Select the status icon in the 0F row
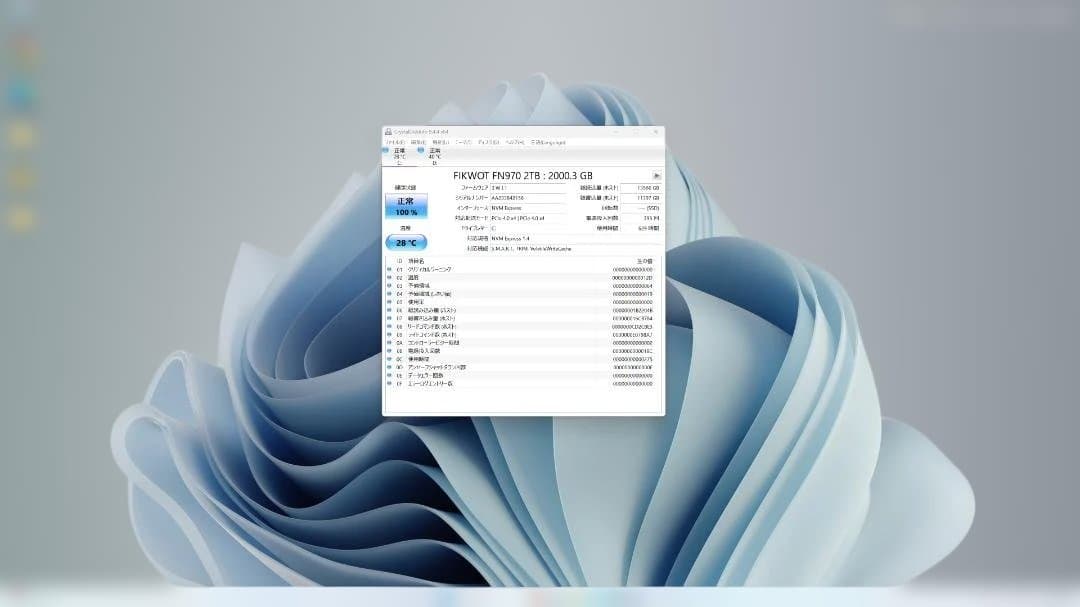The image size is (1080, 607). [x=389, y=383]
